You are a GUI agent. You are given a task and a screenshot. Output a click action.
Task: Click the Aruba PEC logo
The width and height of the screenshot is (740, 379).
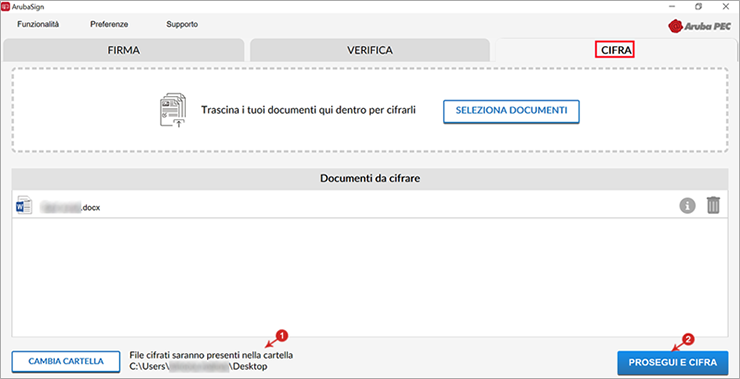(x=699, y=26)
